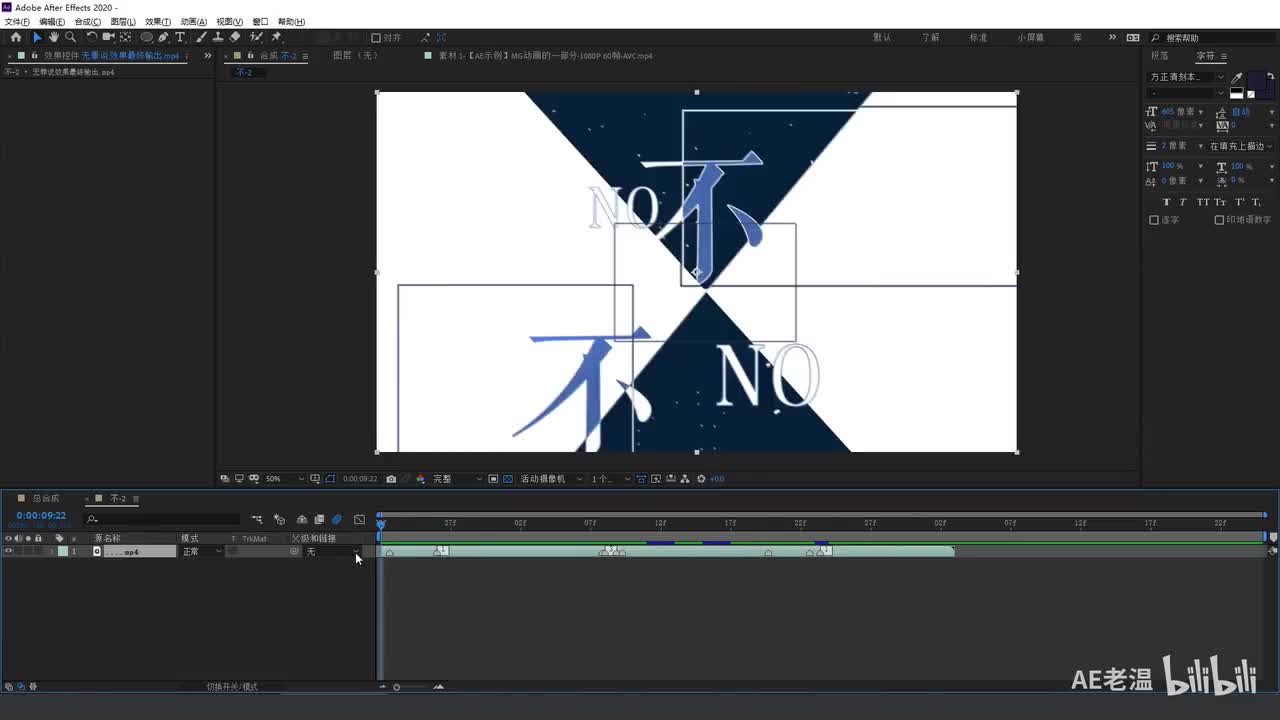Select the Eraser tool
Screen dimensions: 1280x720
(235, 37)
